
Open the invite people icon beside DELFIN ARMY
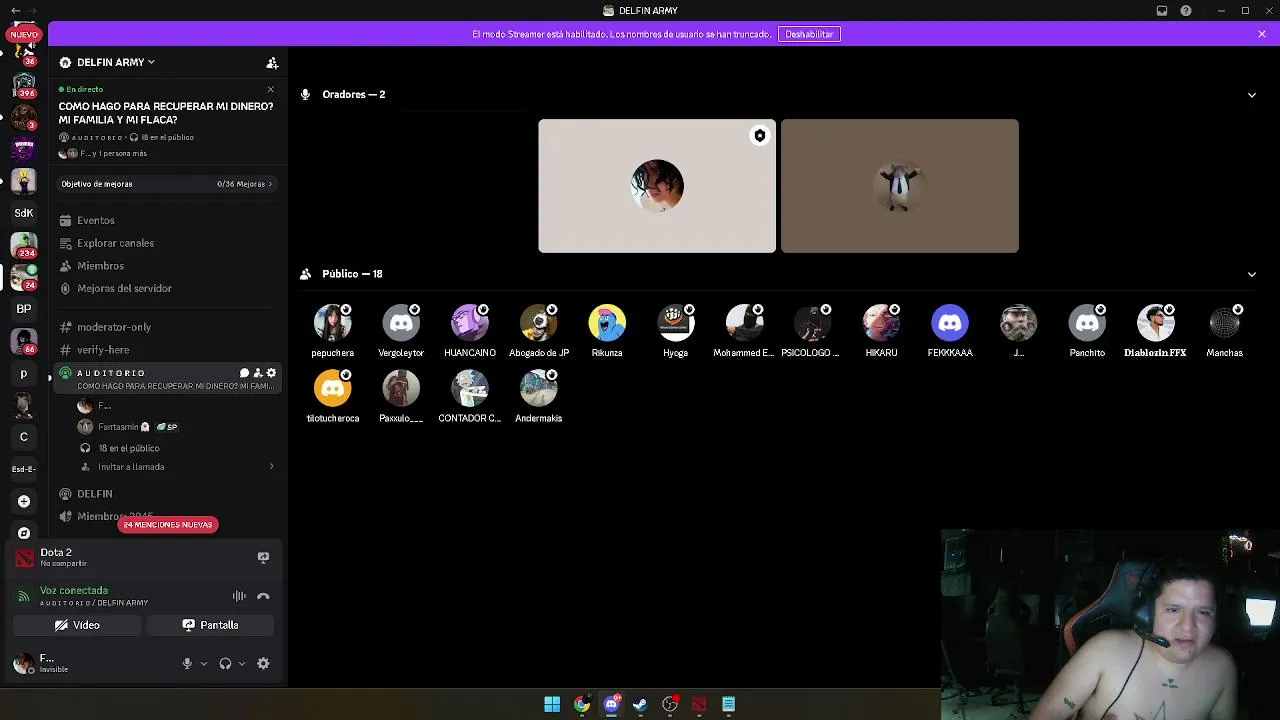[272, 62]
